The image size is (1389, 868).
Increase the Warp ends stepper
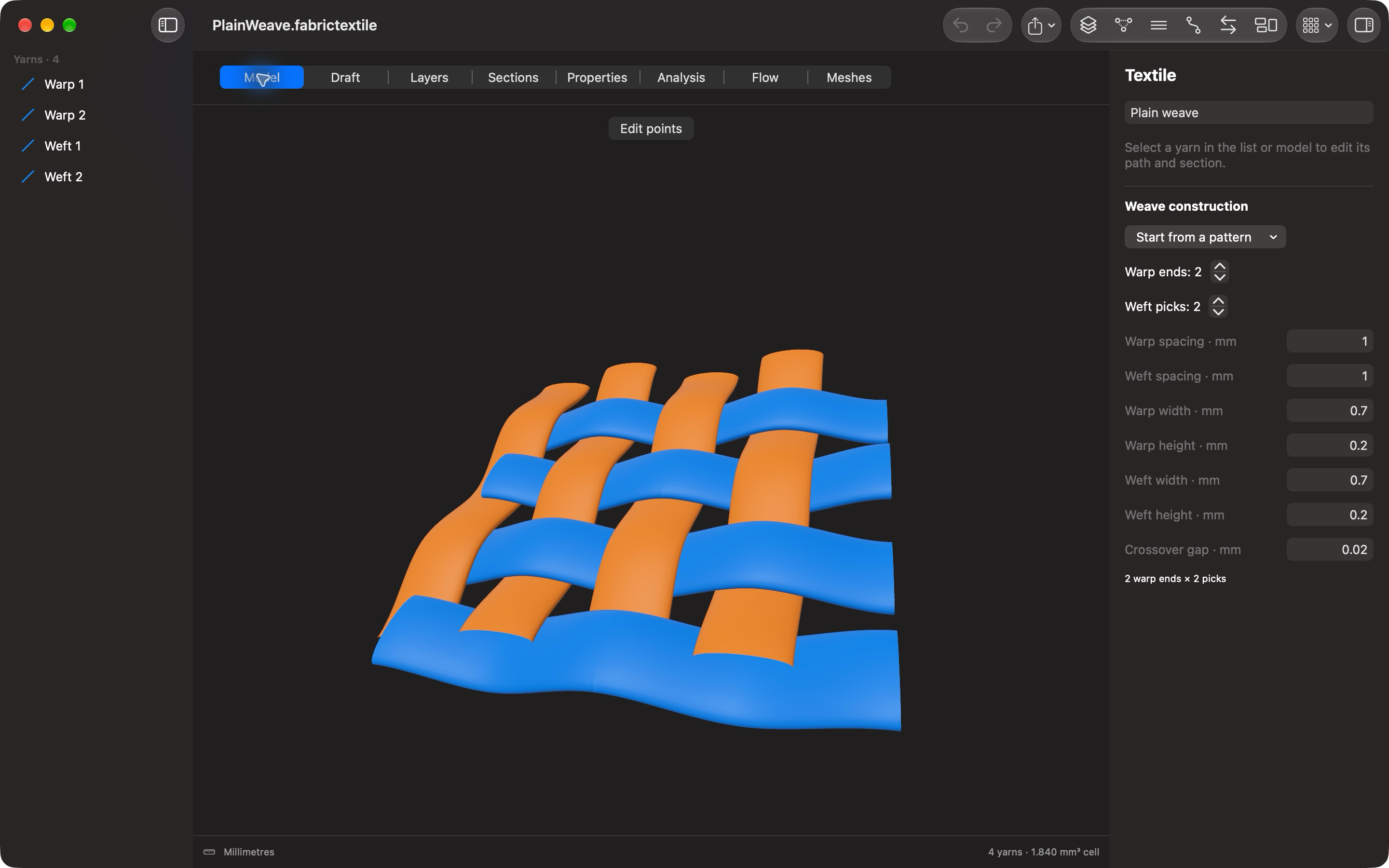1220,266
